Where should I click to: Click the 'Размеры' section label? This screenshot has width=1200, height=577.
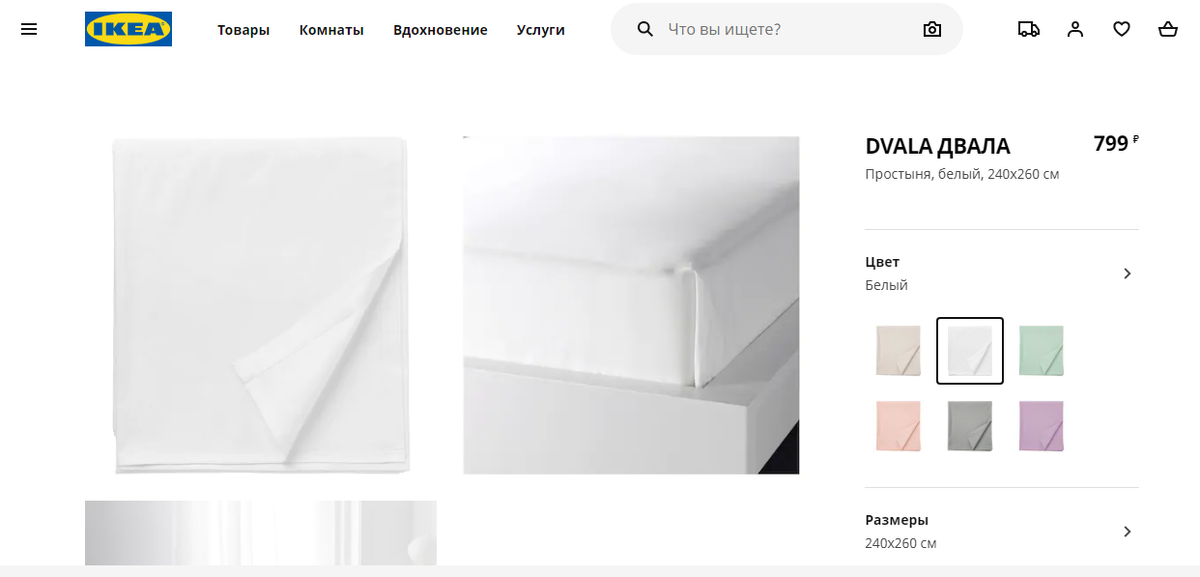click(x=896, y=520)
